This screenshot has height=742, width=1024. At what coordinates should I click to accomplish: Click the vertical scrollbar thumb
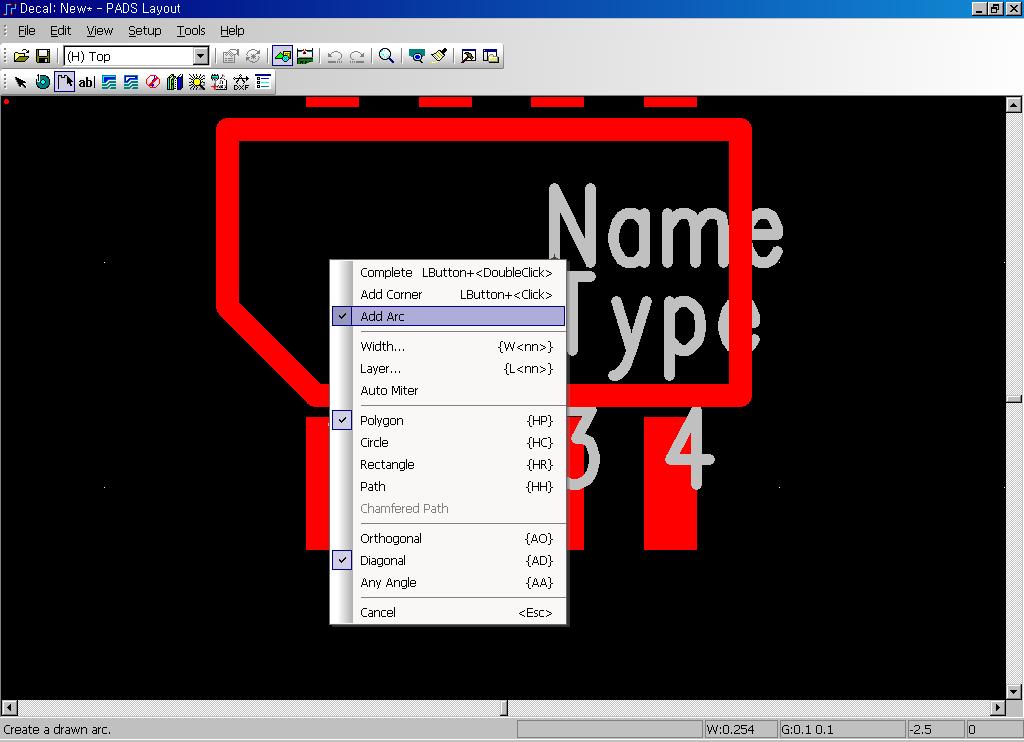tap(1014, 399)
